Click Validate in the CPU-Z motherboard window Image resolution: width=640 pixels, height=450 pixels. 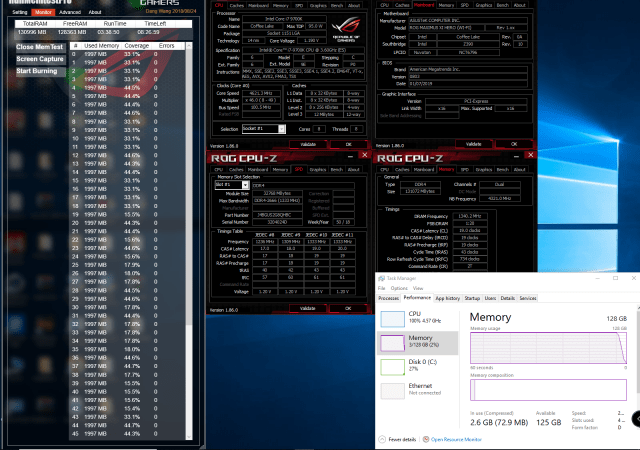tap(473, 144)
